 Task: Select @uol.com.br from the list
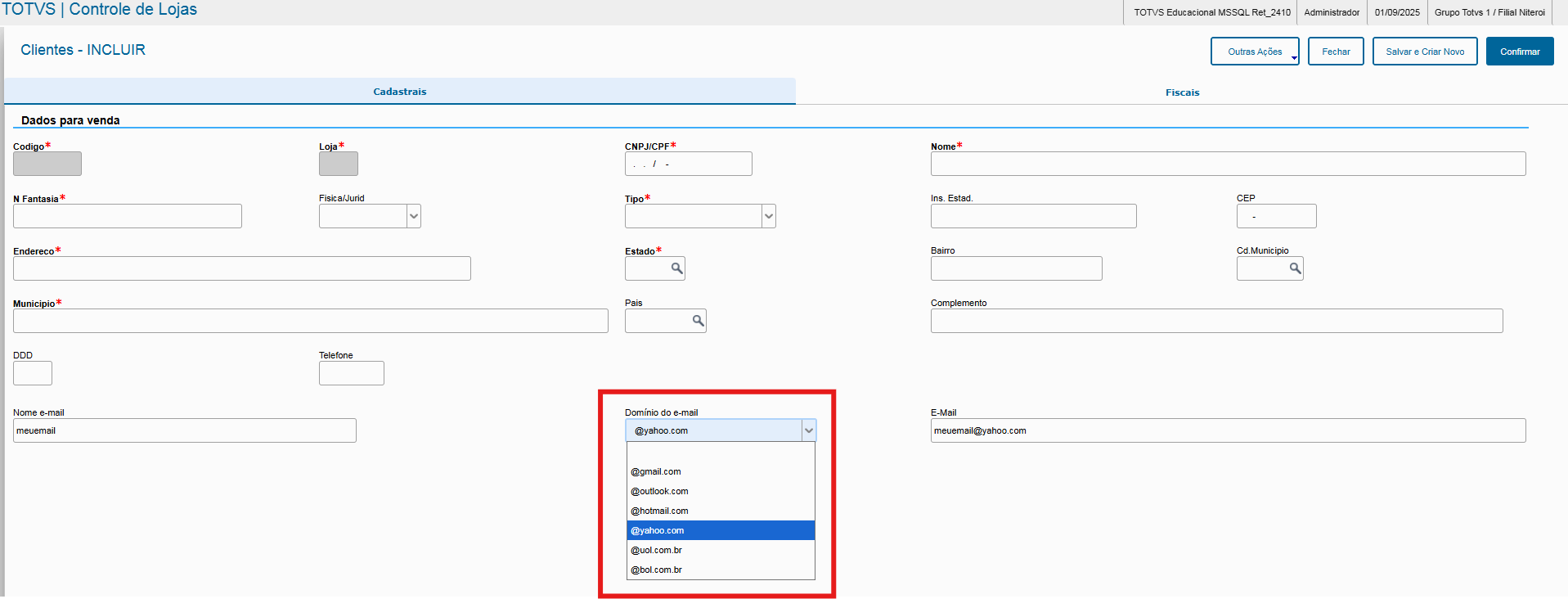[656, 550]
